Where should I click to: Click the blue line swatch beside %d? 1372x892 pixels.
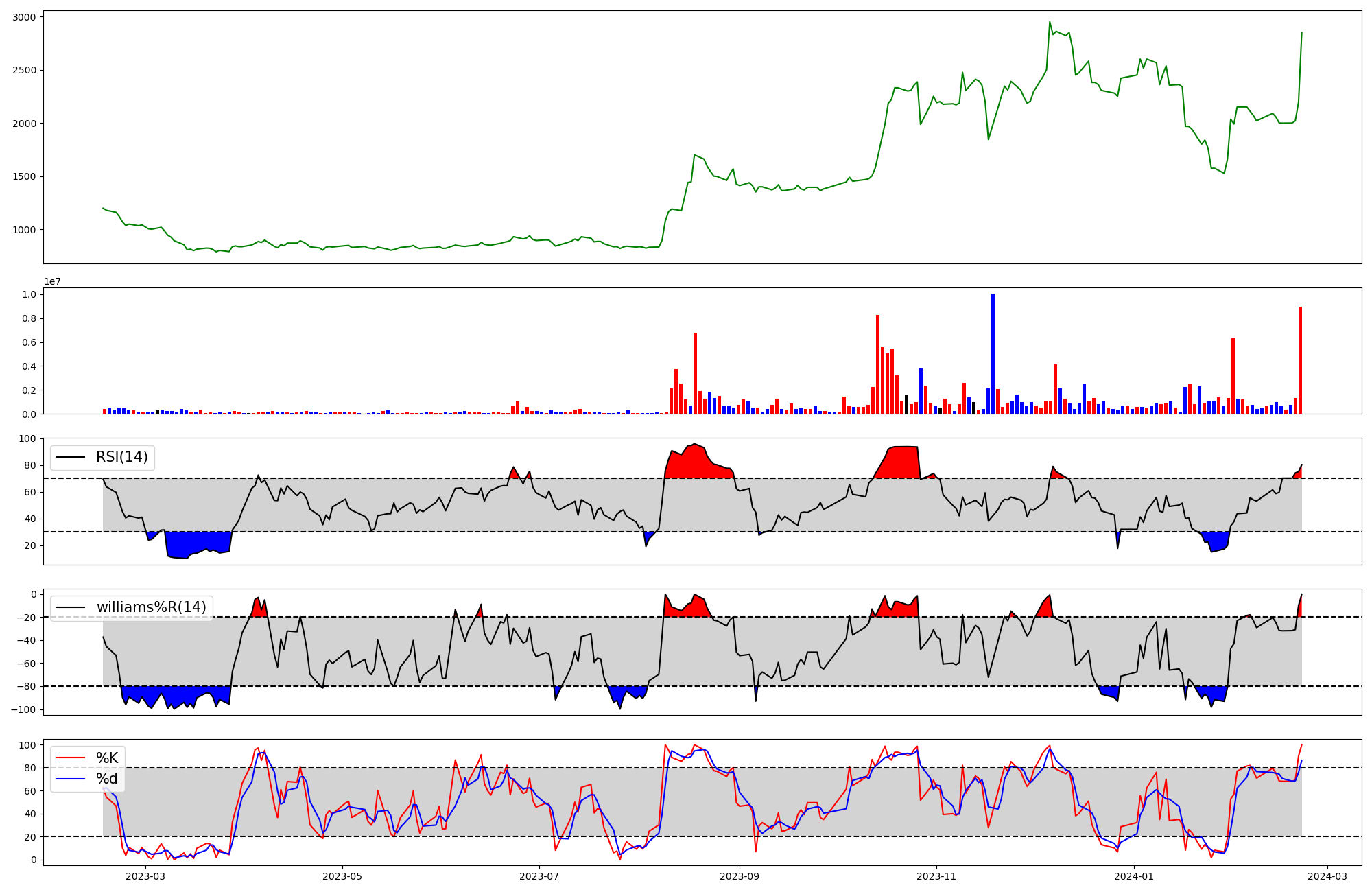[71, 779]
